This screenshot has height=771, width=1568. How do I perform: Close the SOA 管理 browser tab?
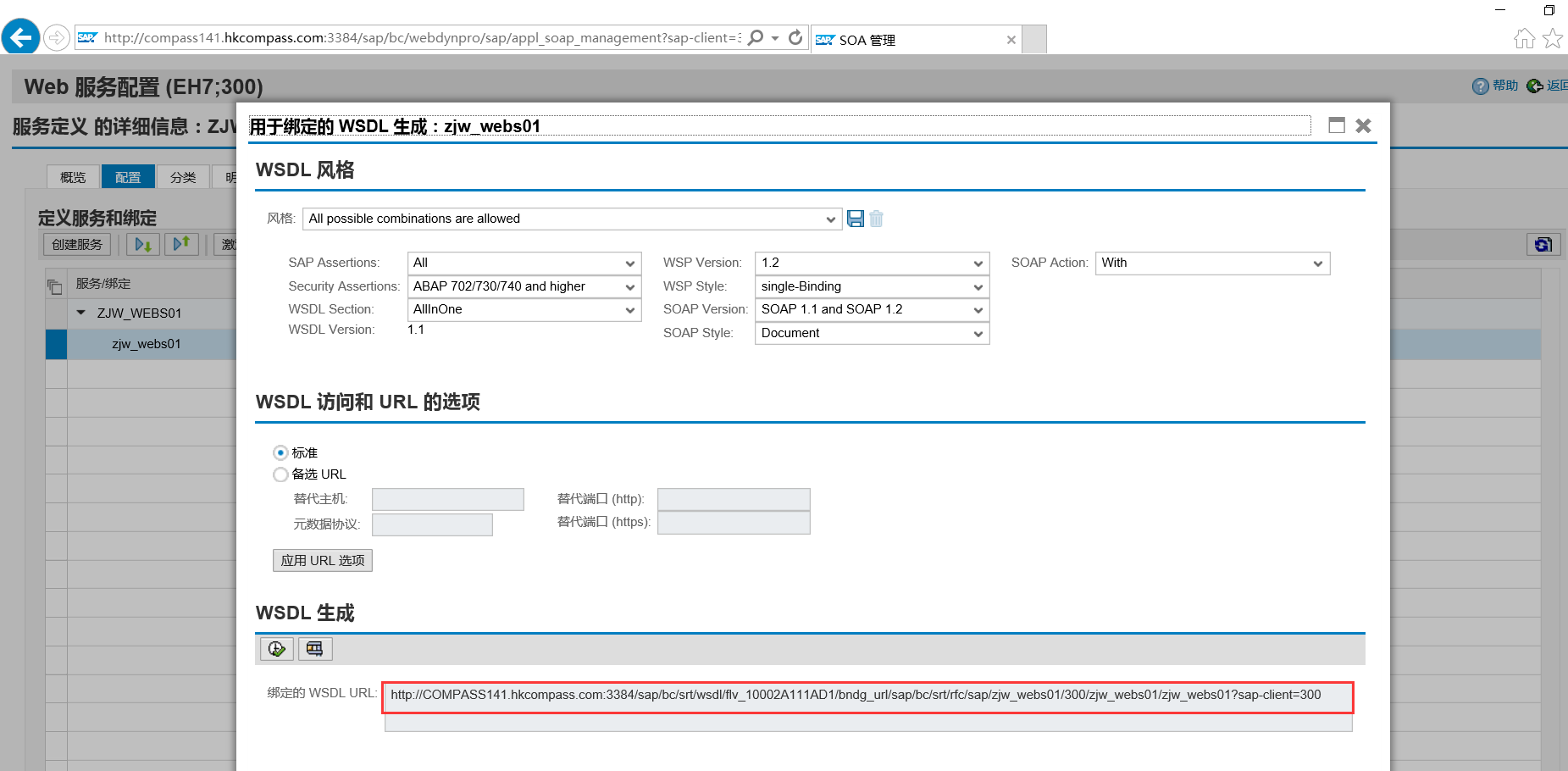click(x=1011, y=40)
